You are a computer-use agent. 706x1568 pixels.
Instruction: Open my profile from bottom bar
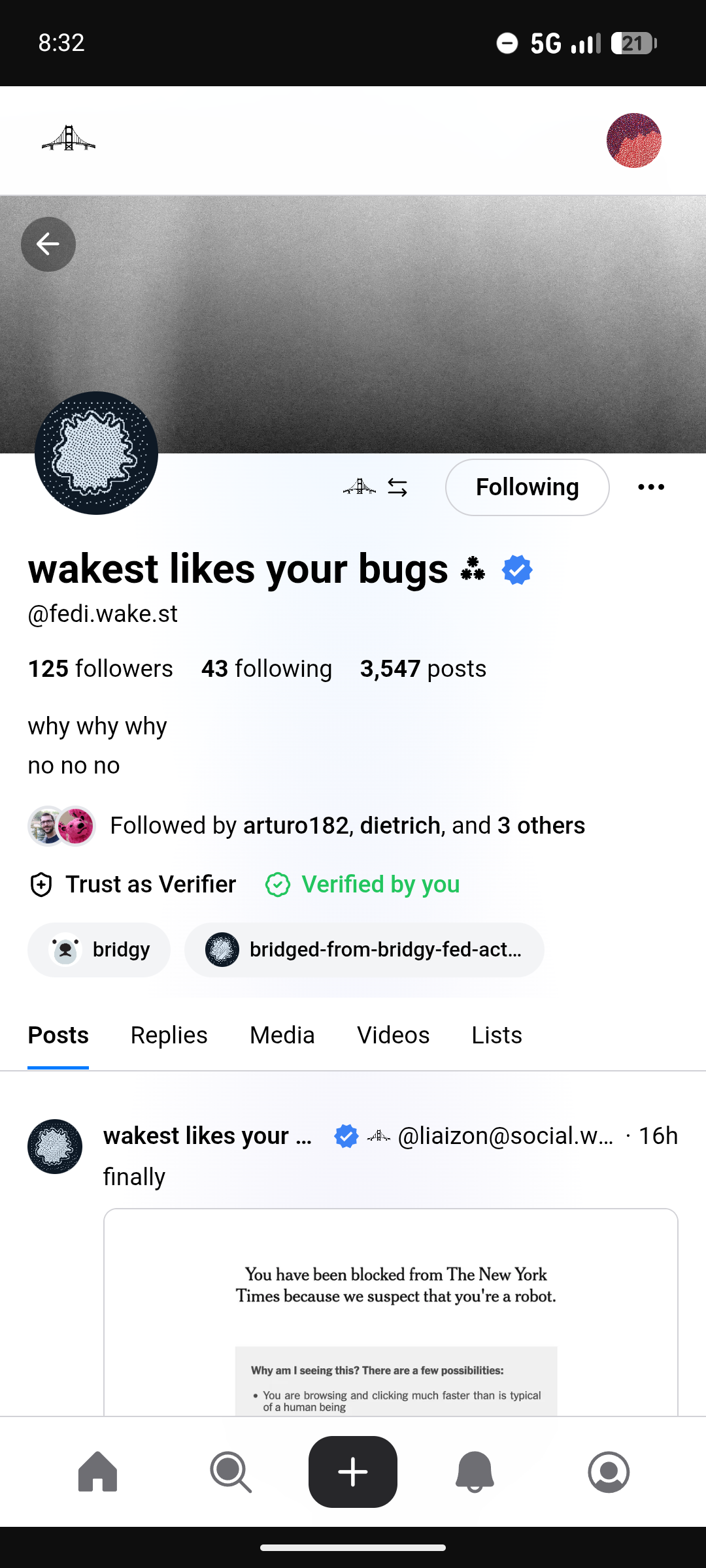609,1472
